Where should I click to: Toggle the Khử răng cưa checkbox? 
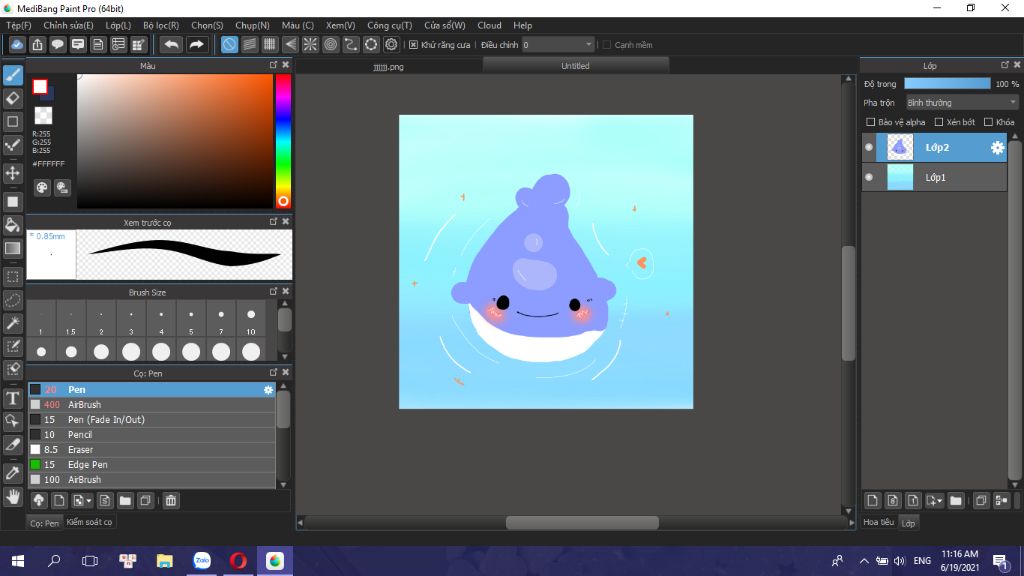point(413,45)
